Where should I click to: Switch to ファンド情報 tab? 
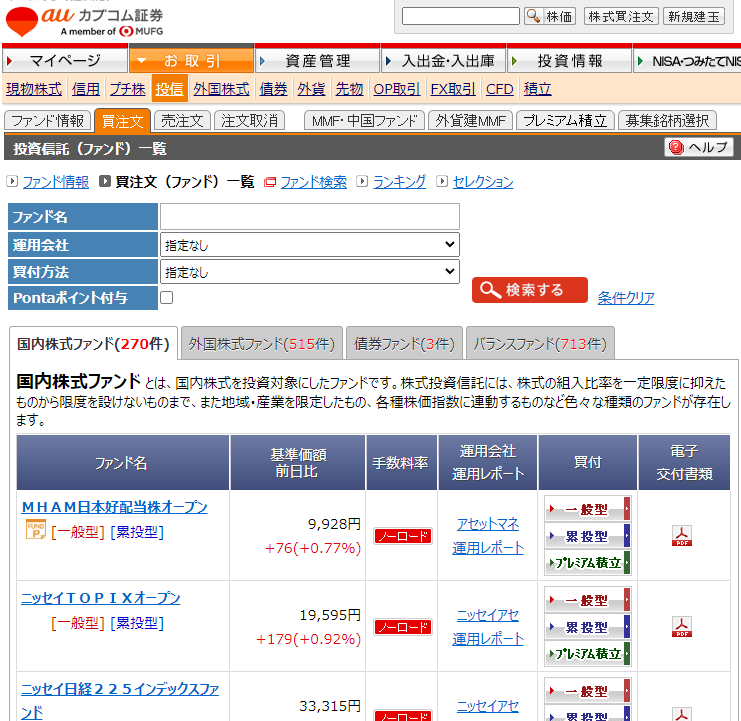click(47, 120)
